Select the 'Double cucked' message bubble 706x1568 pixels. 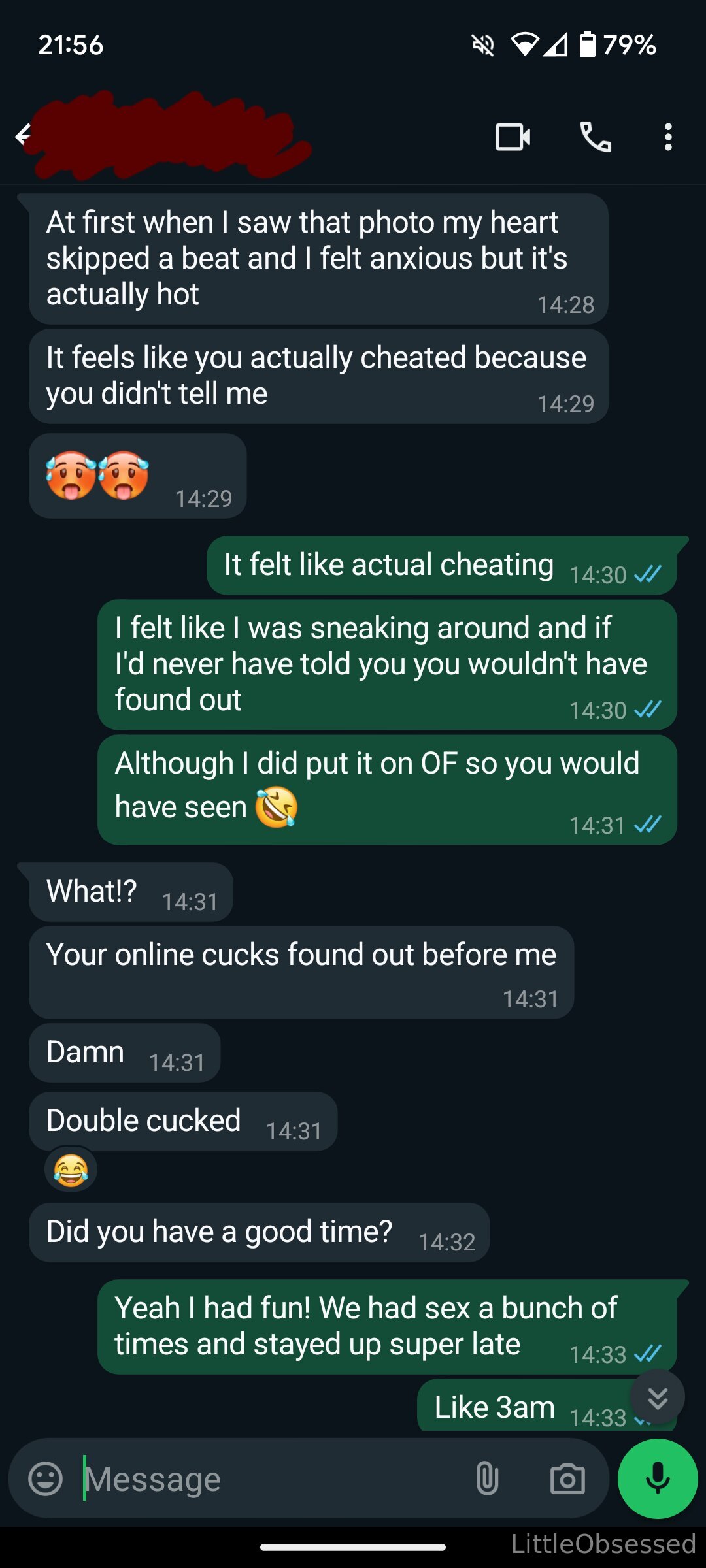click(x=183, y=1121)
